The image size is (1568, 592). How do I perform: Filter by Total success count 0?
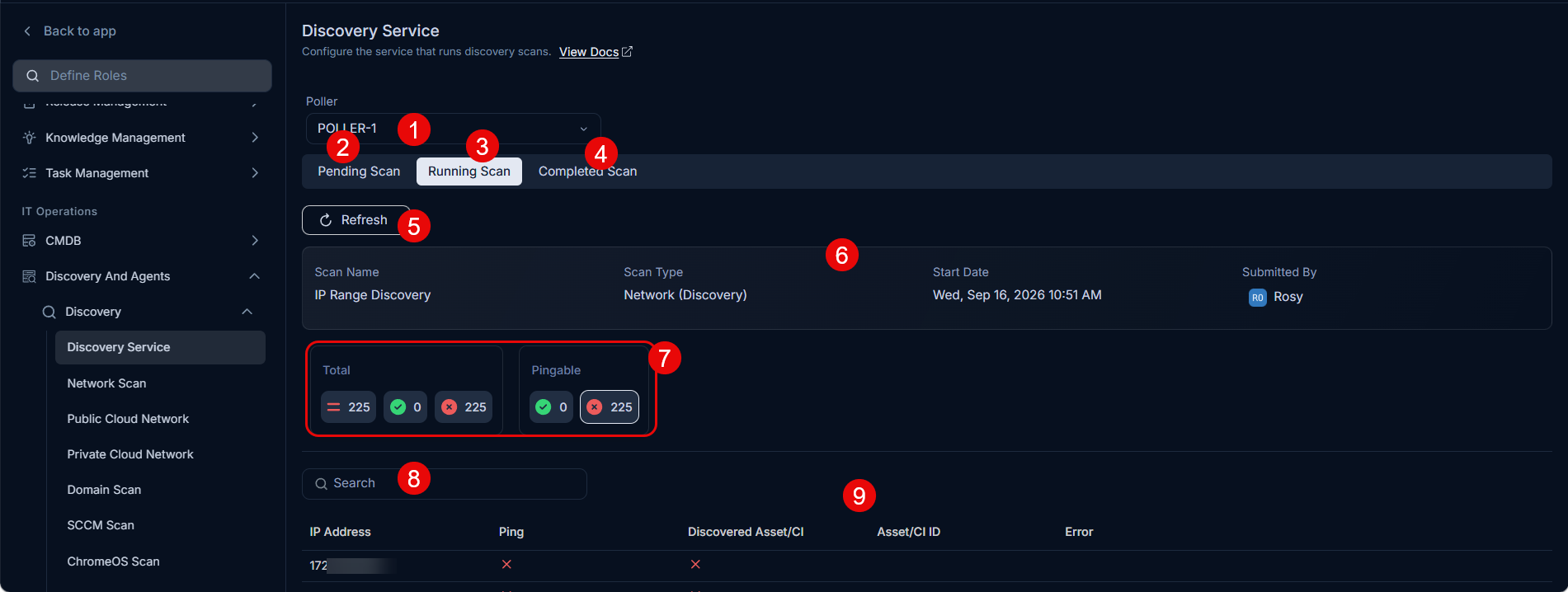405,406
